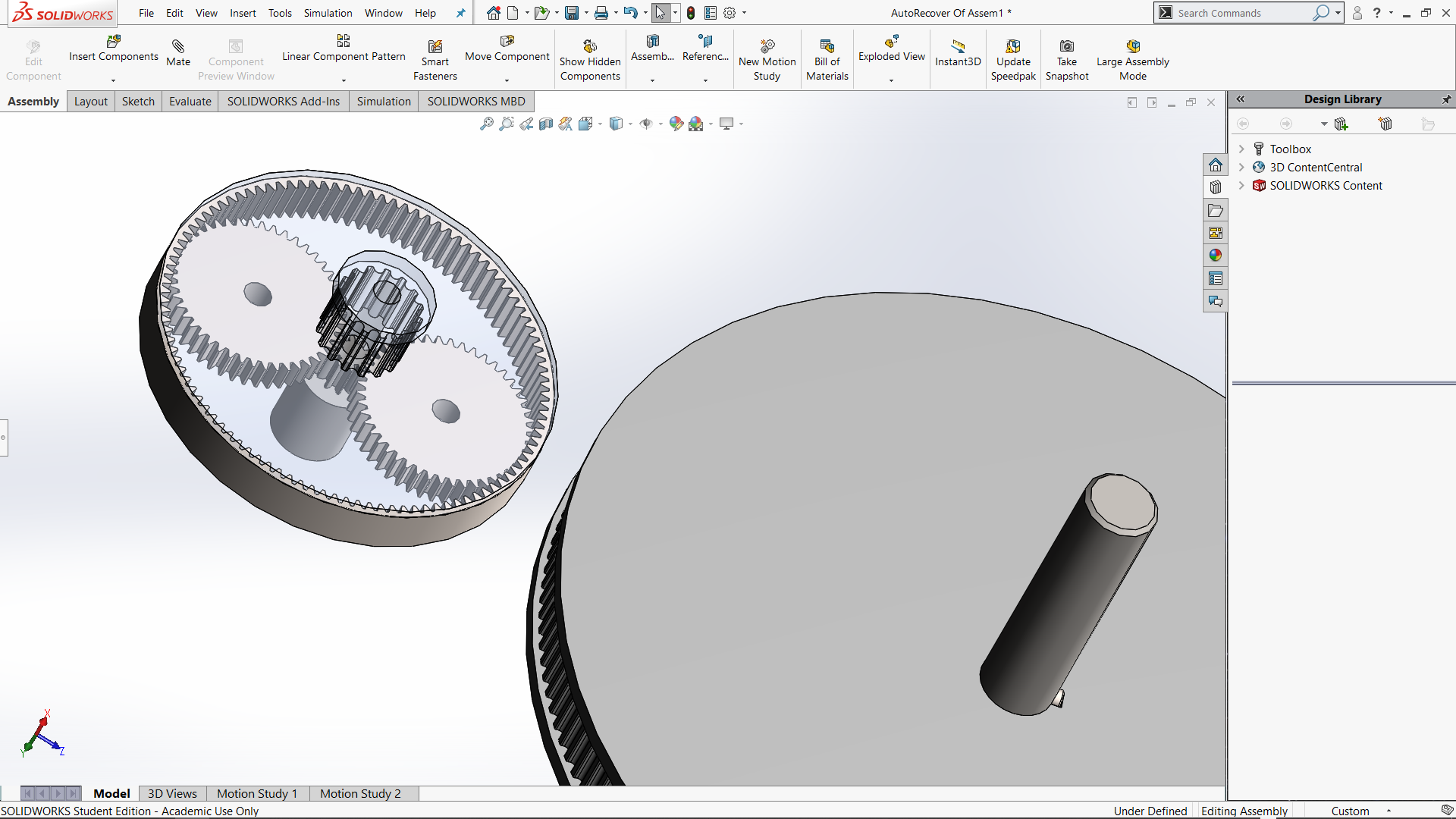Switch to the Evaluate tab
1456x819 pixels.
(x=190, y=102)
